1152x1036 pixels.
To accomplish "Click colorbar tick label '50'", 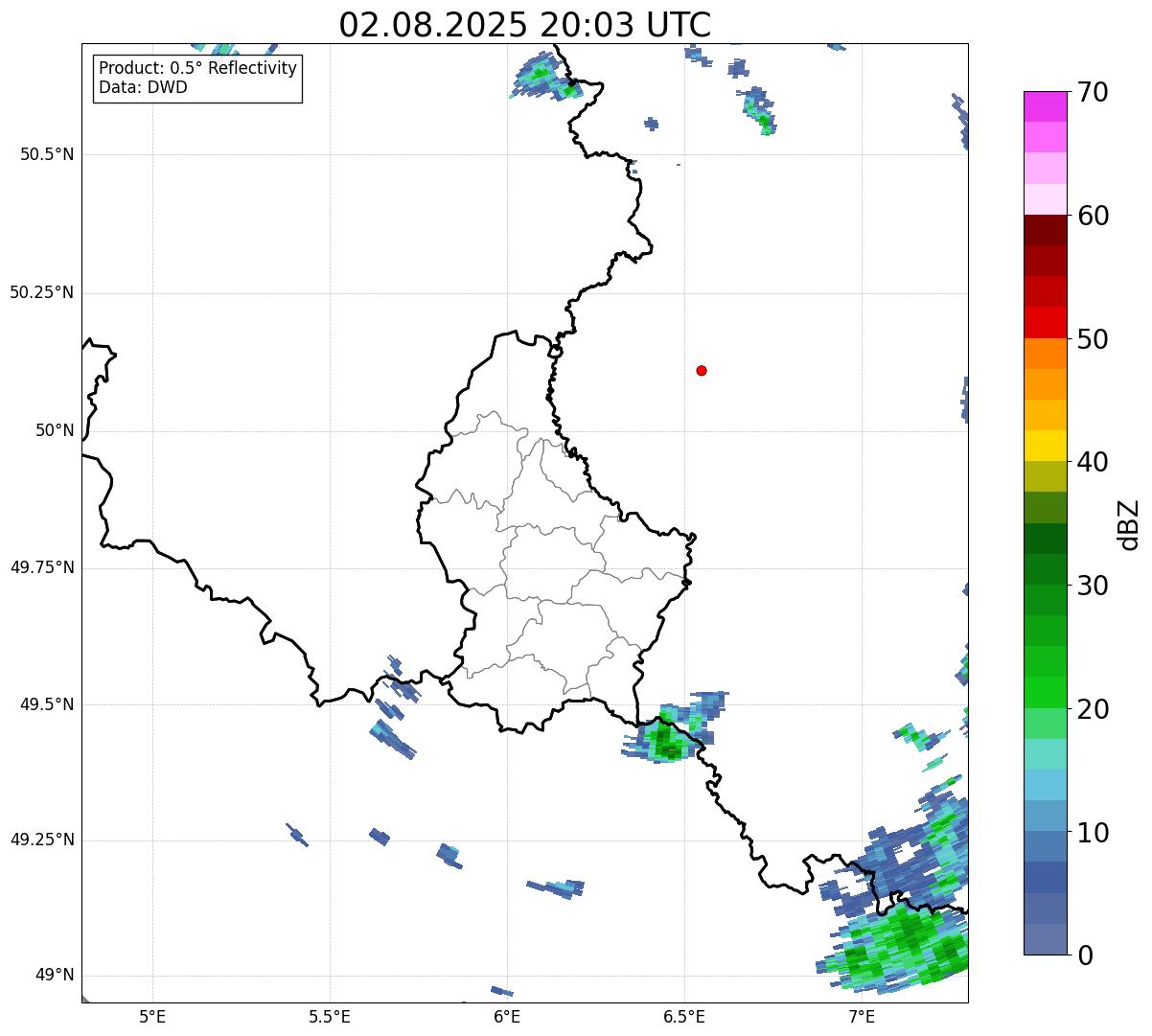I will pos(1093,339).
